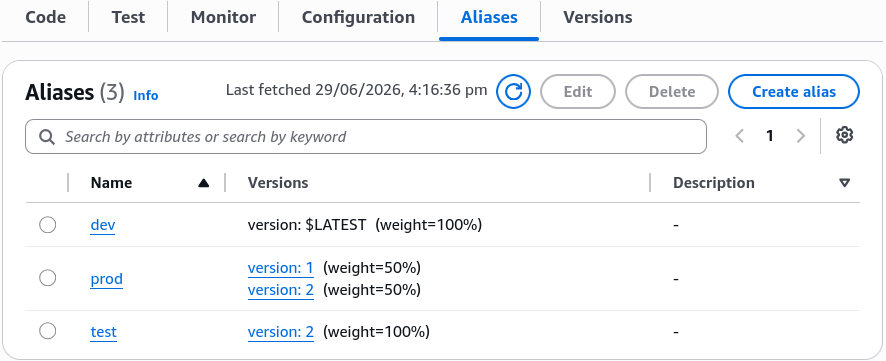886x361 pixels.
Task: Open version: 2 link for test alias
Action: click(x=280, y=332)
